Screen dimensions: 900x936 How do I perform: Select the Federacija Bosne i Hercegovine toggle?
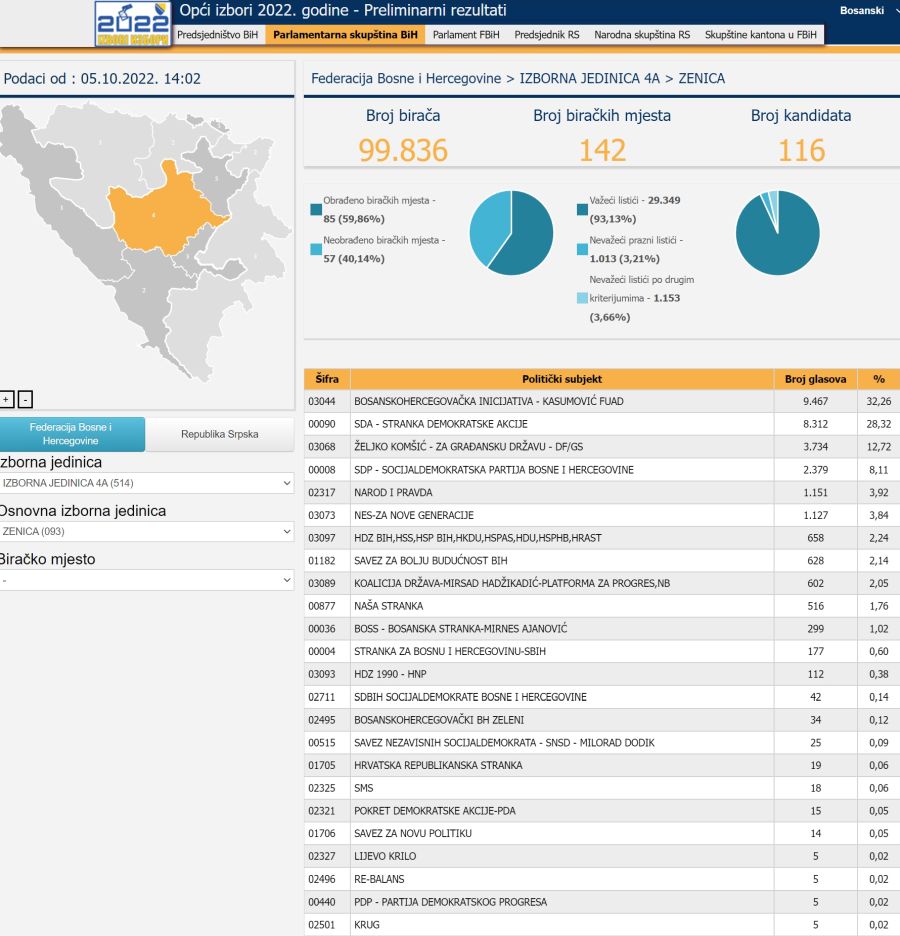click(72, 434)
